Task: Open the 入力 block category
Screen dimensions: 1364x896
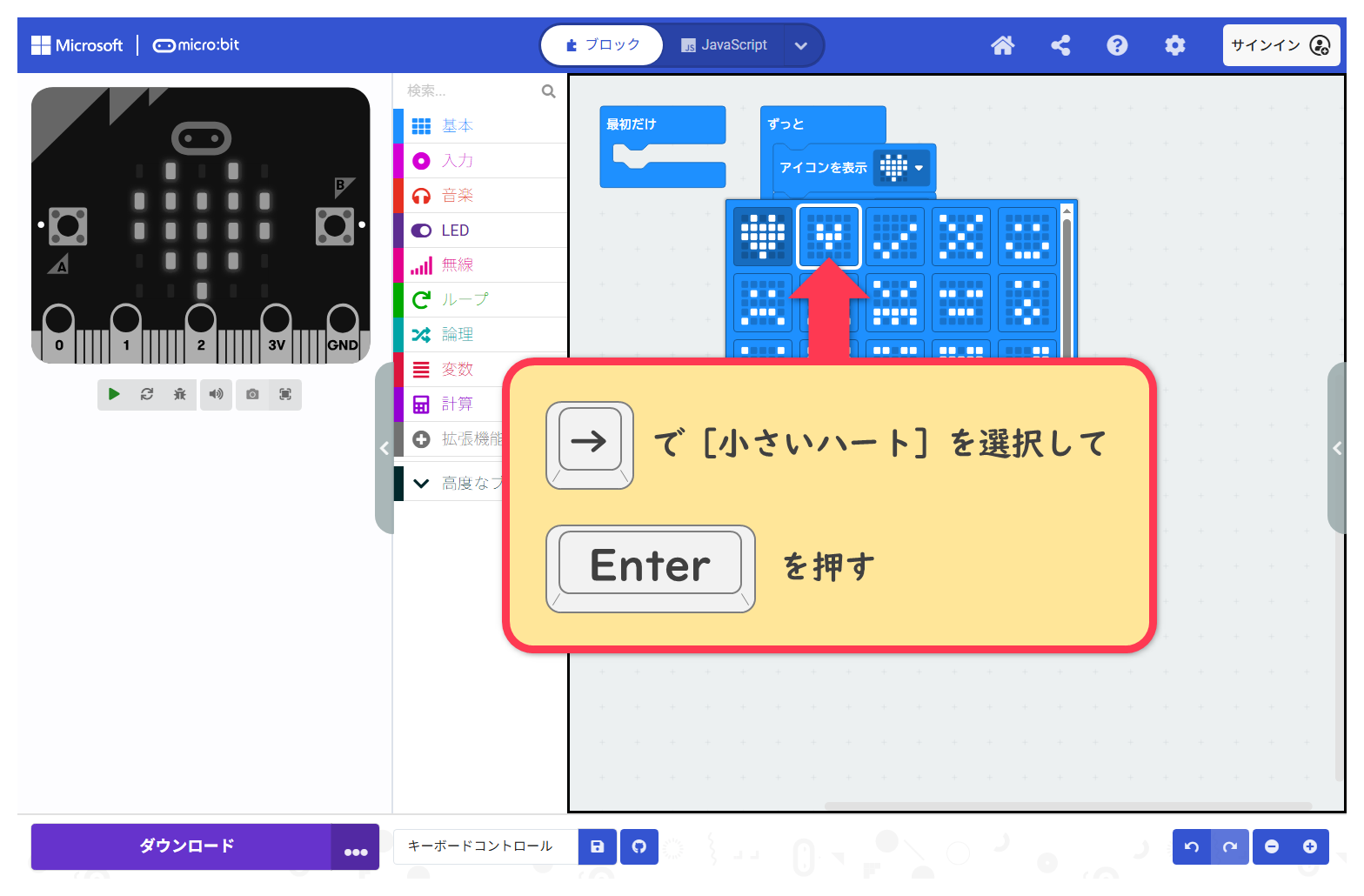Action: pos(481,161)
